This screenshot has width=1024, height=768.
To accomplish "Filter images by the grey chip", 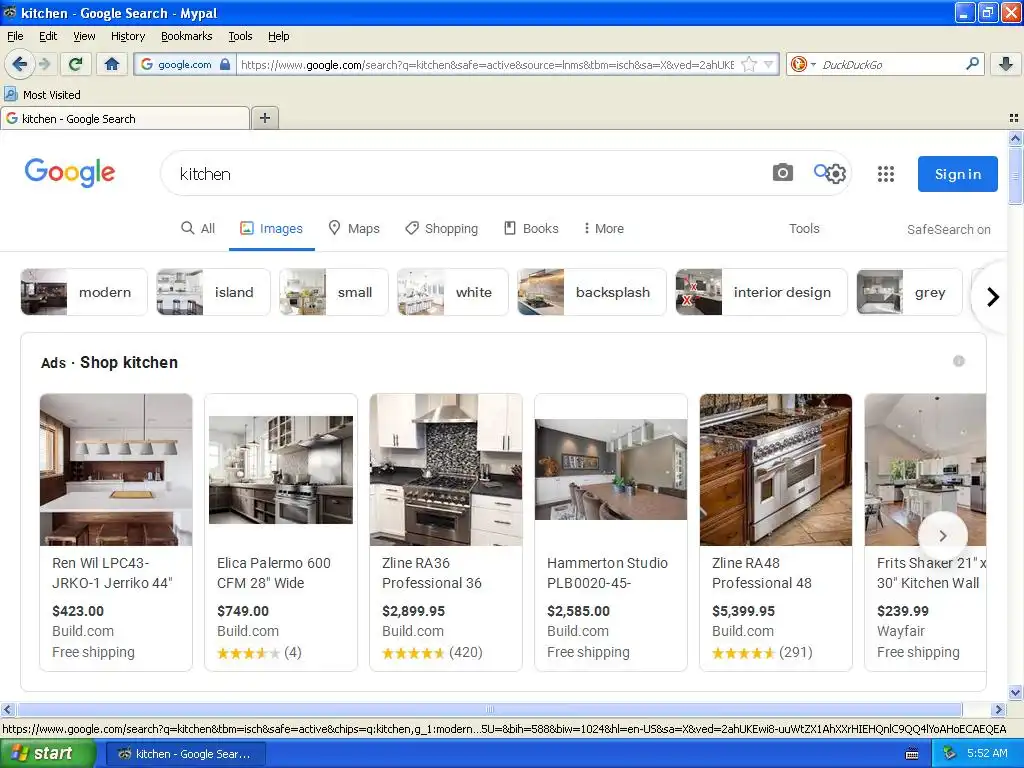I will coord(909,292).
